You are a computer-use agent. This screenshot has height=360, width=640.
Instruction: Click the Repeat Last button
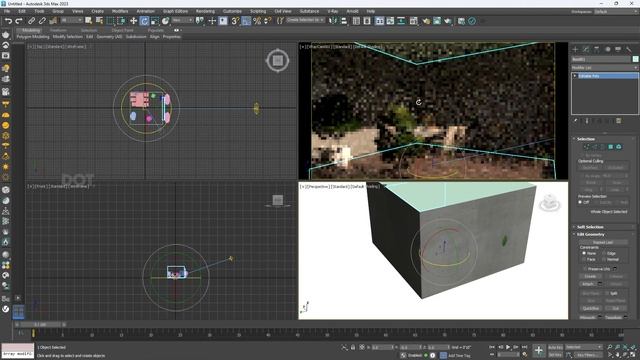pos(603,242)
